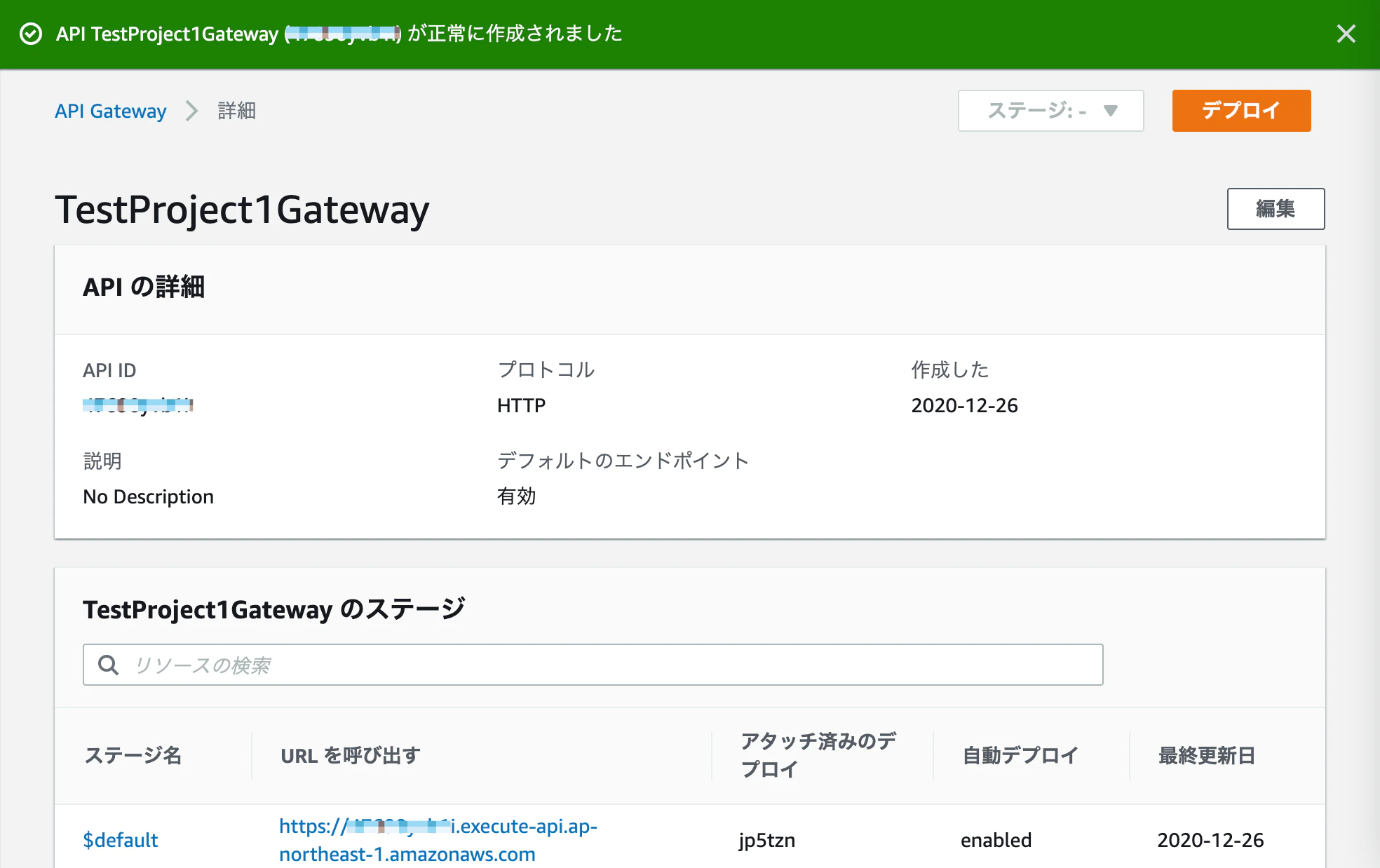Select the 詳細 breadcrumb item

[237, 111]
